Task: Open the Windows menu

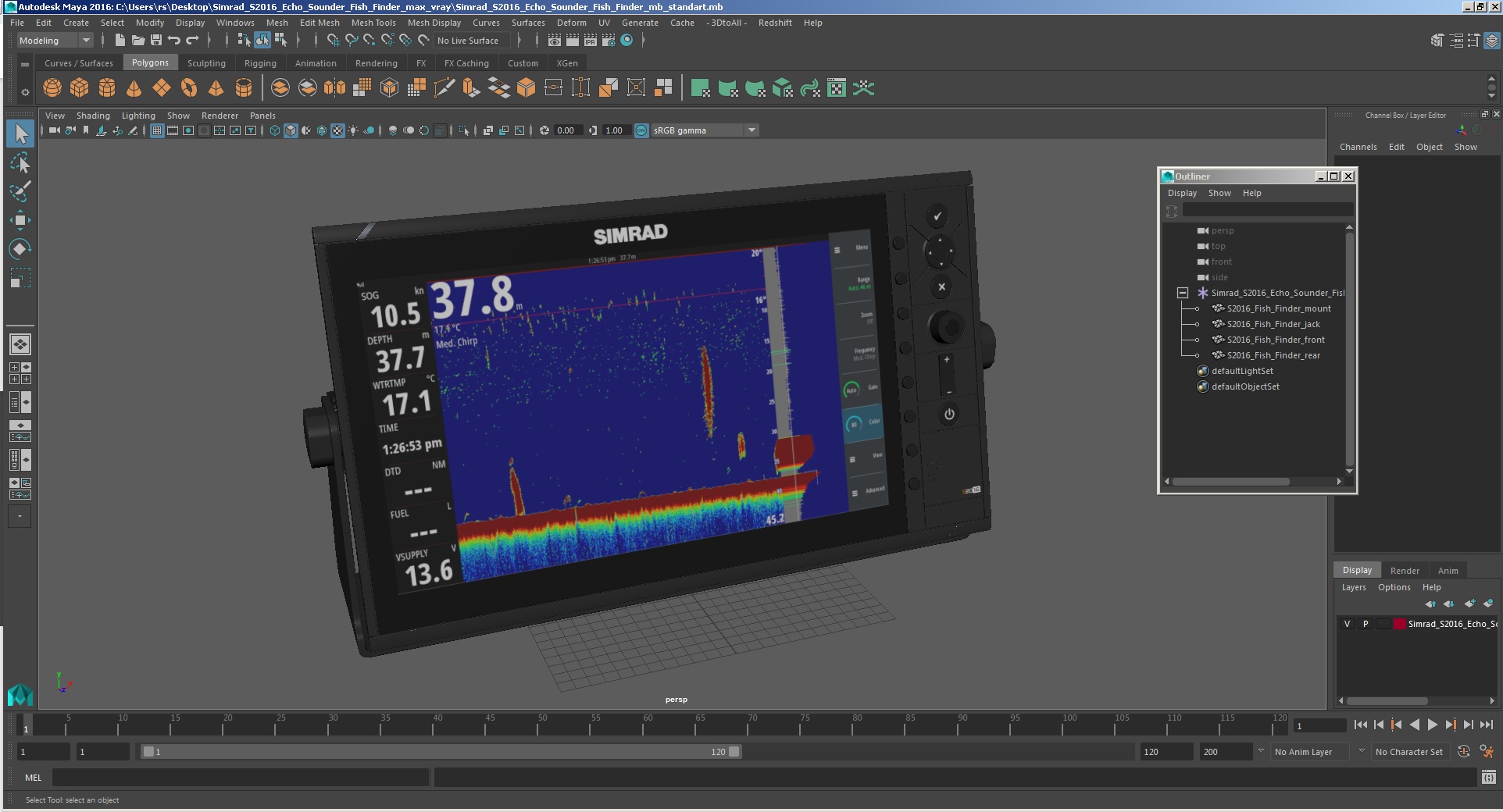Action: click(235, 23)
